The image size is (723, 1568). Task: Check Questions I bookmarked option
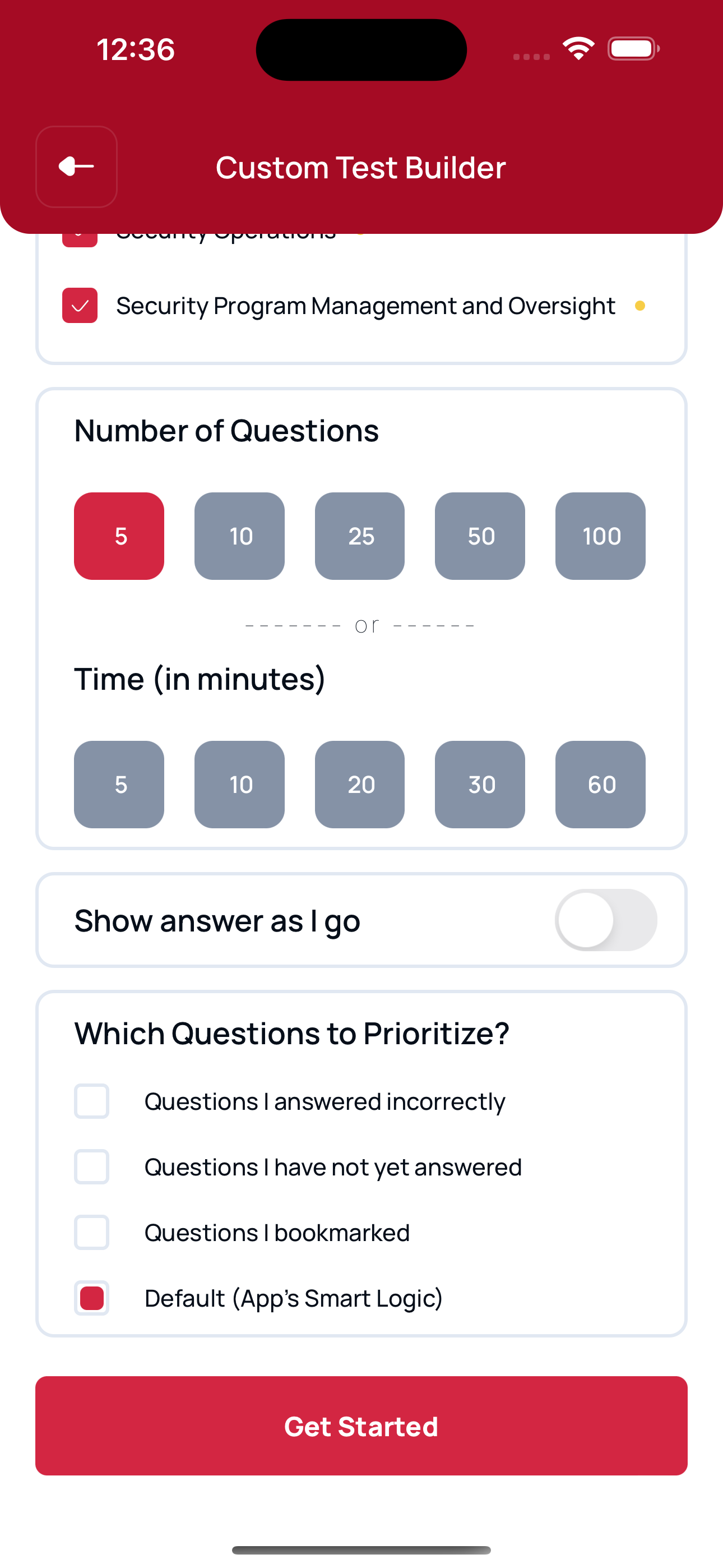coord(92,1233)
